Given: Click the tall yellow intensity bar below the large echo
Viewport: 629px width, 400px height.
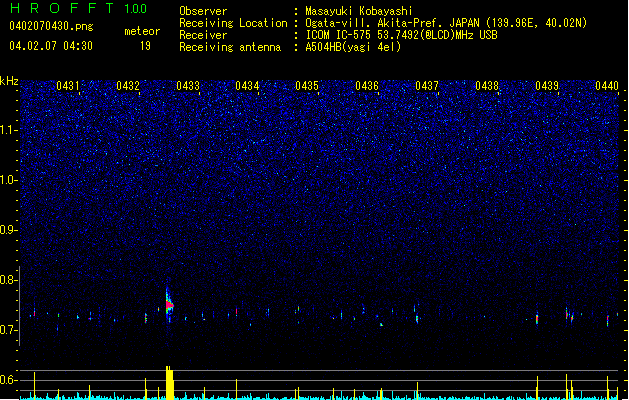Looking at the screenshot, I should pos(170,383).
